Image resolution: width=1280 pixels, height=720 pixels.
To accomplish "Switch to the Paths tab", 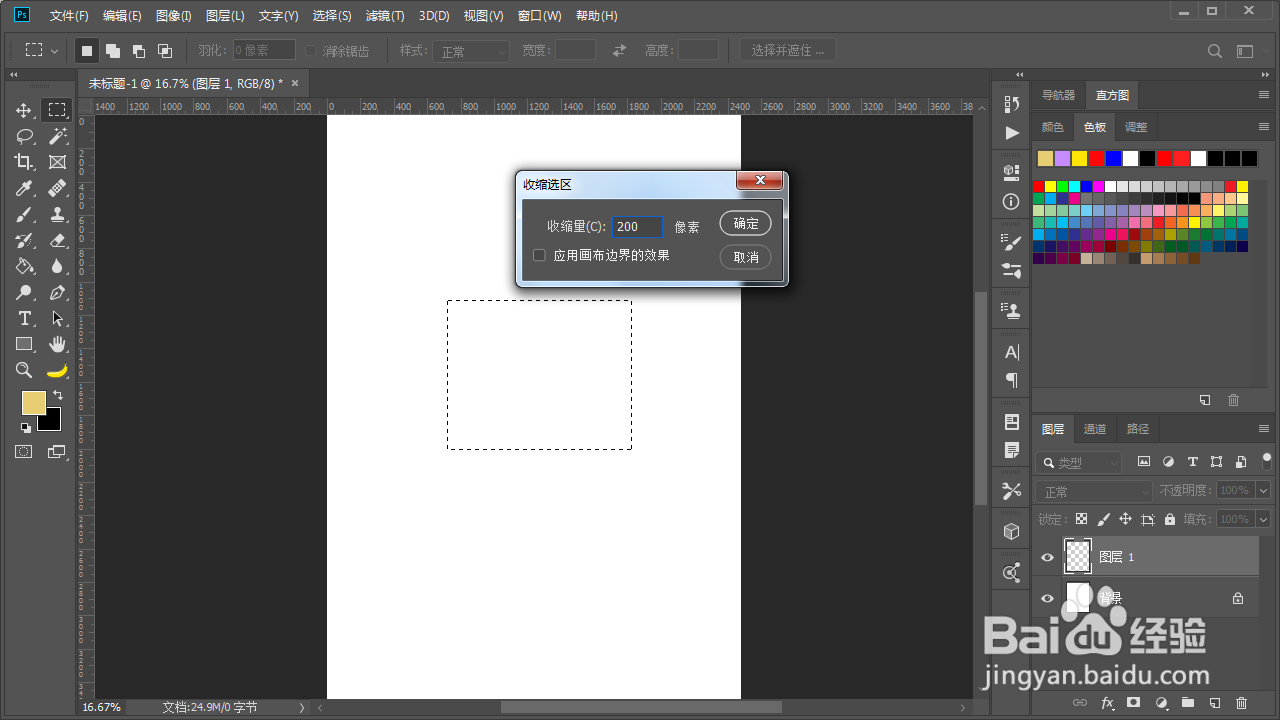I will pos(1138,429).
